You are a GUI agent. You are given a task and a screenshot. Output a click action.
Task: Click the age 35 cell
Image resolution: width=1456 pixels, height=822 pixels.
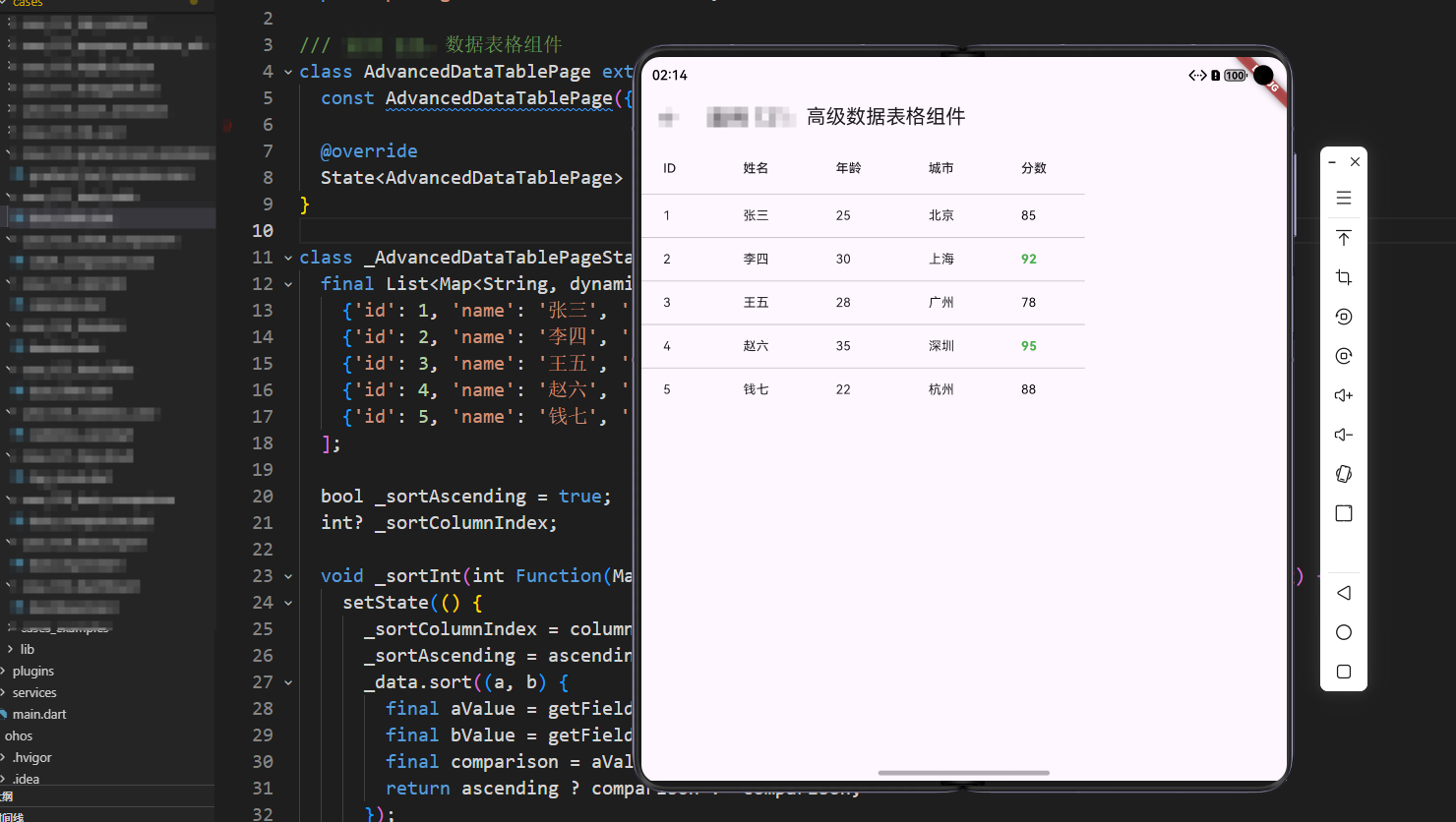click(843, 346)
